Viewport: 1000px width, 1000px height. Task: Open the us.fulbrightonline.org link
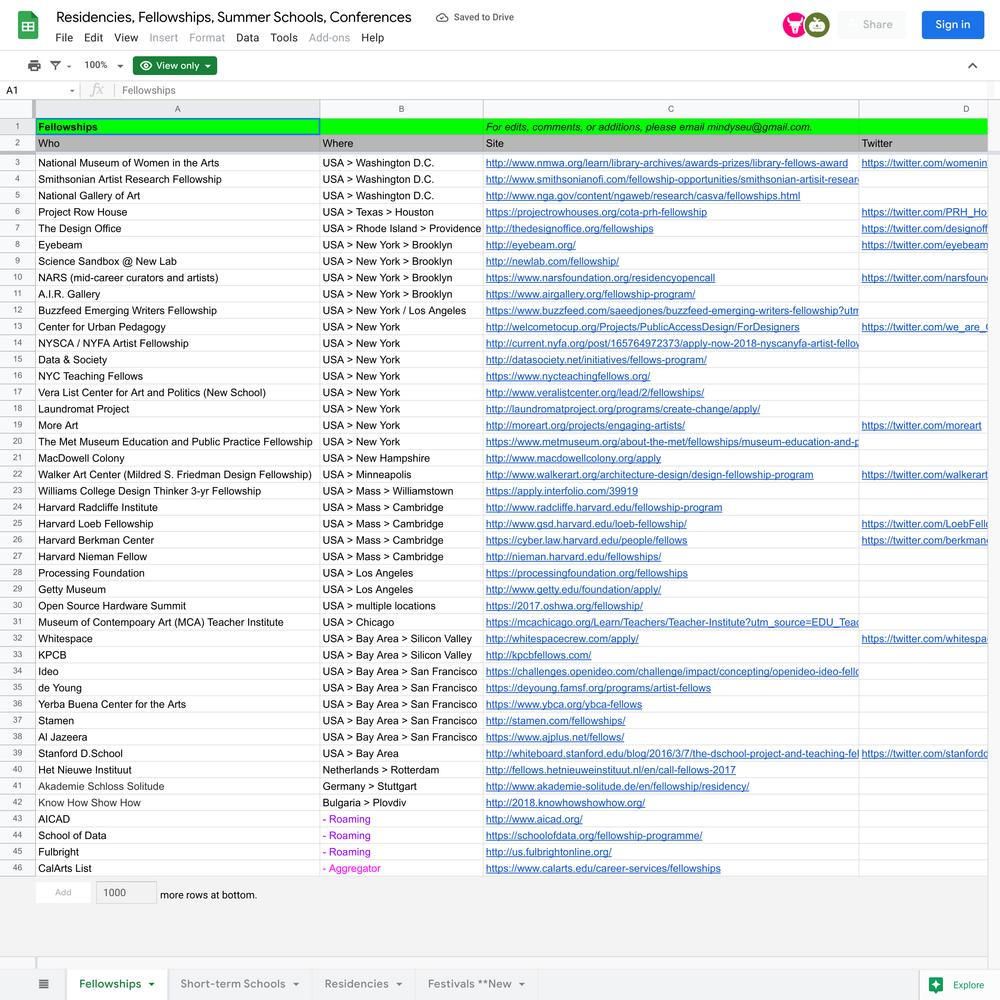pyautogui.click(x=548, y=852)
